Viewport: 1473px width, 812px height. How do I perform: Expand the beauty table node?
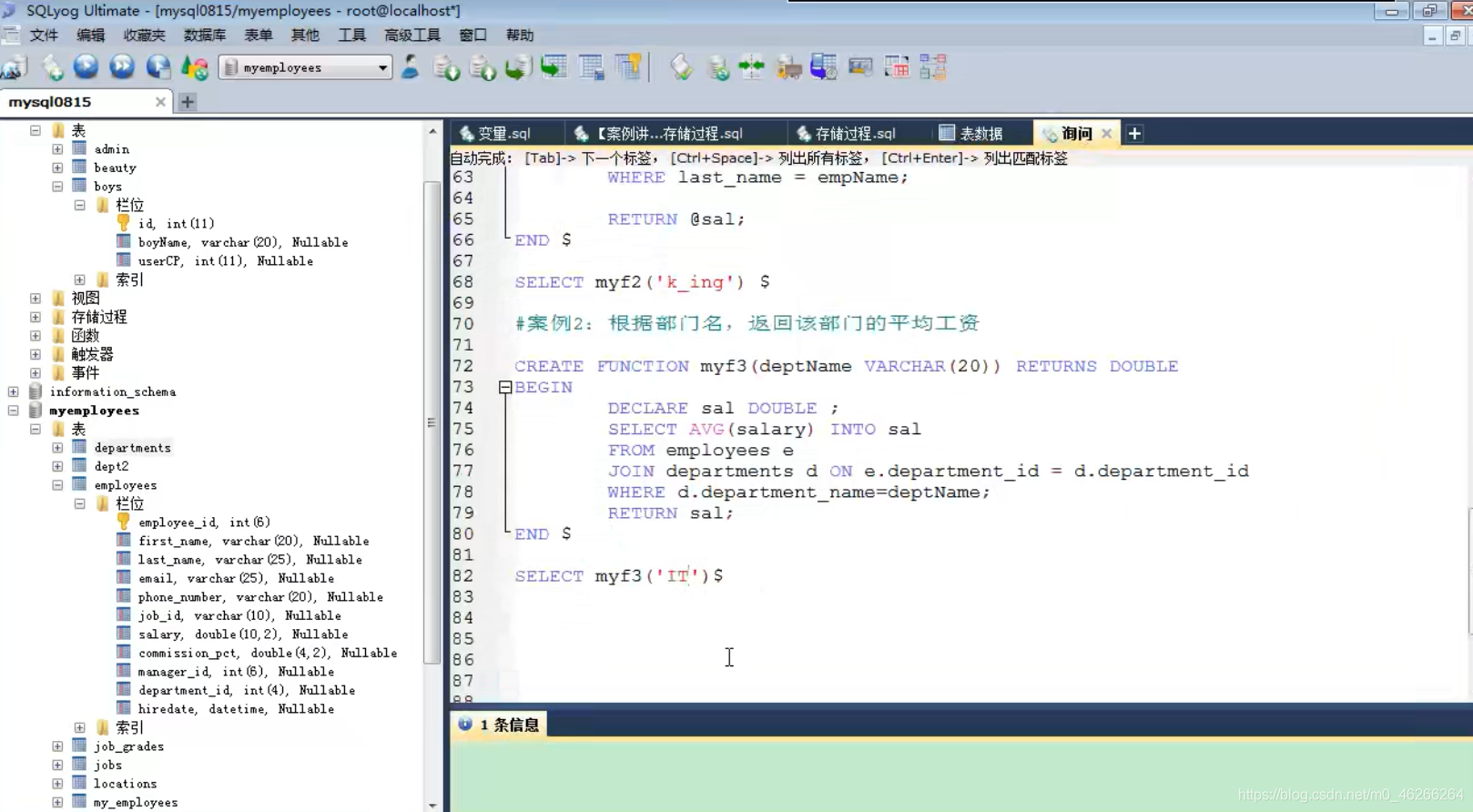57,167
